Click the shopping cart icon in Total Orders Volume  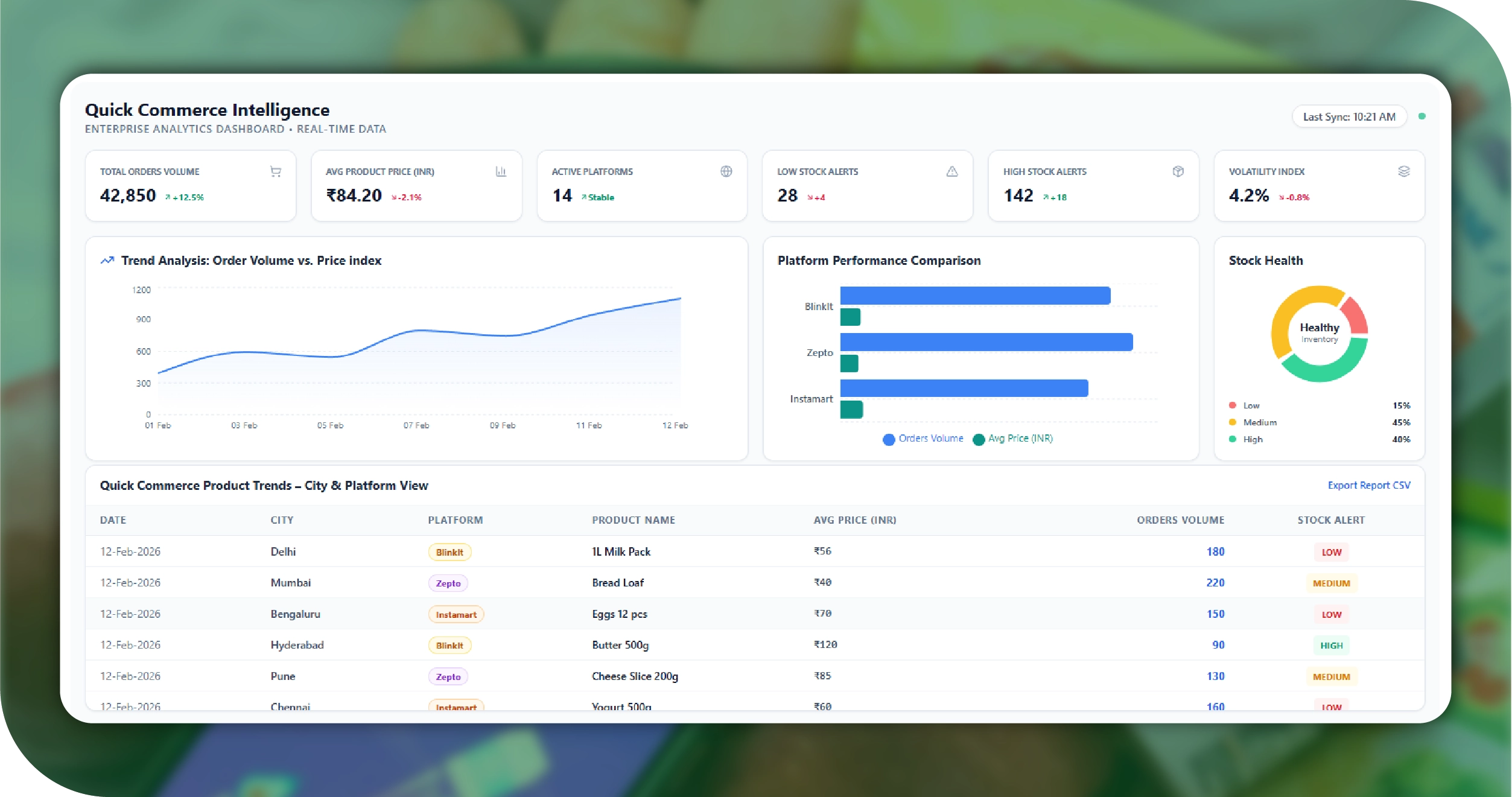coord(276,172)
